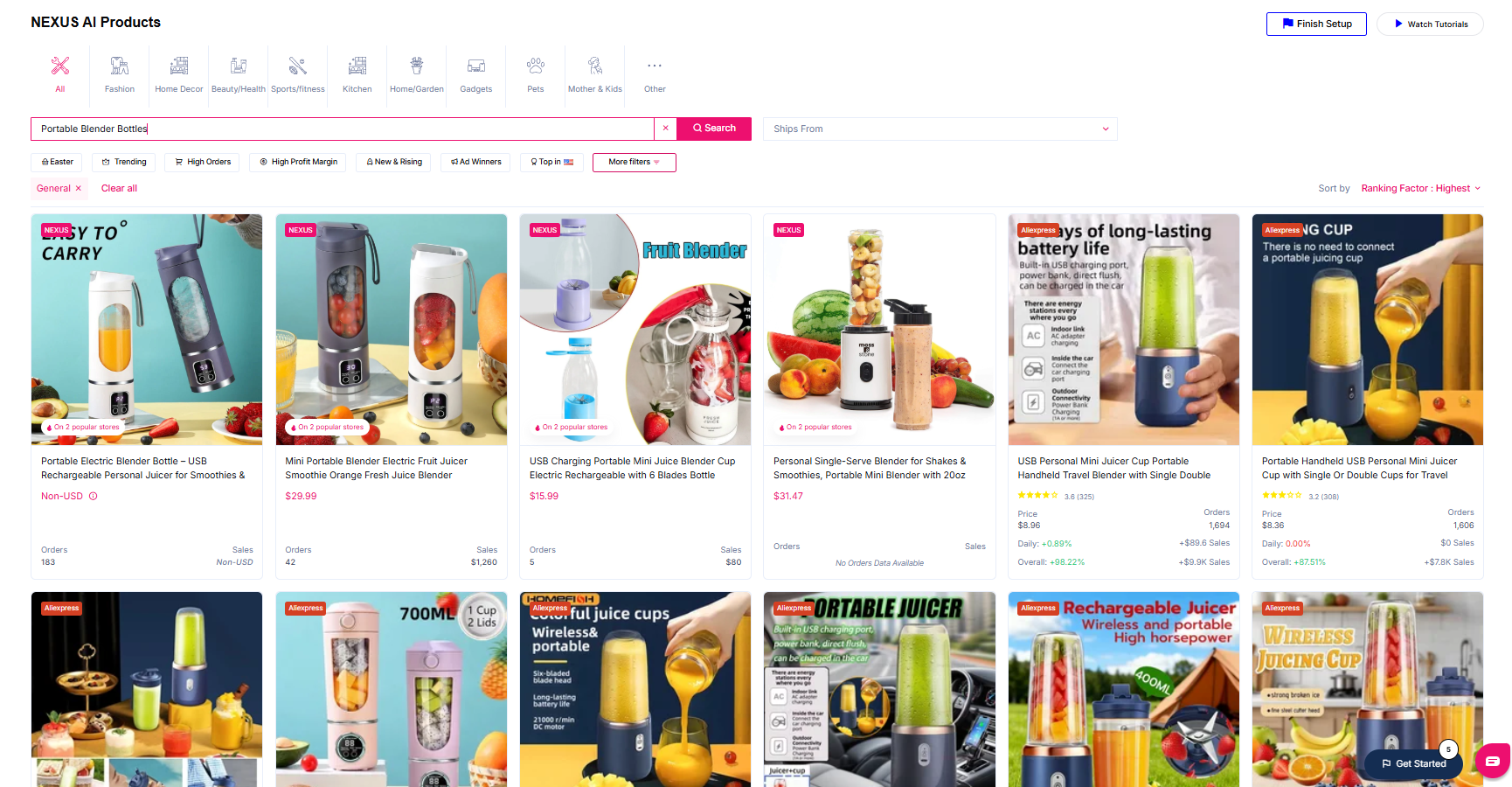Select the Pets paw icon category

(x=536, y=66)
